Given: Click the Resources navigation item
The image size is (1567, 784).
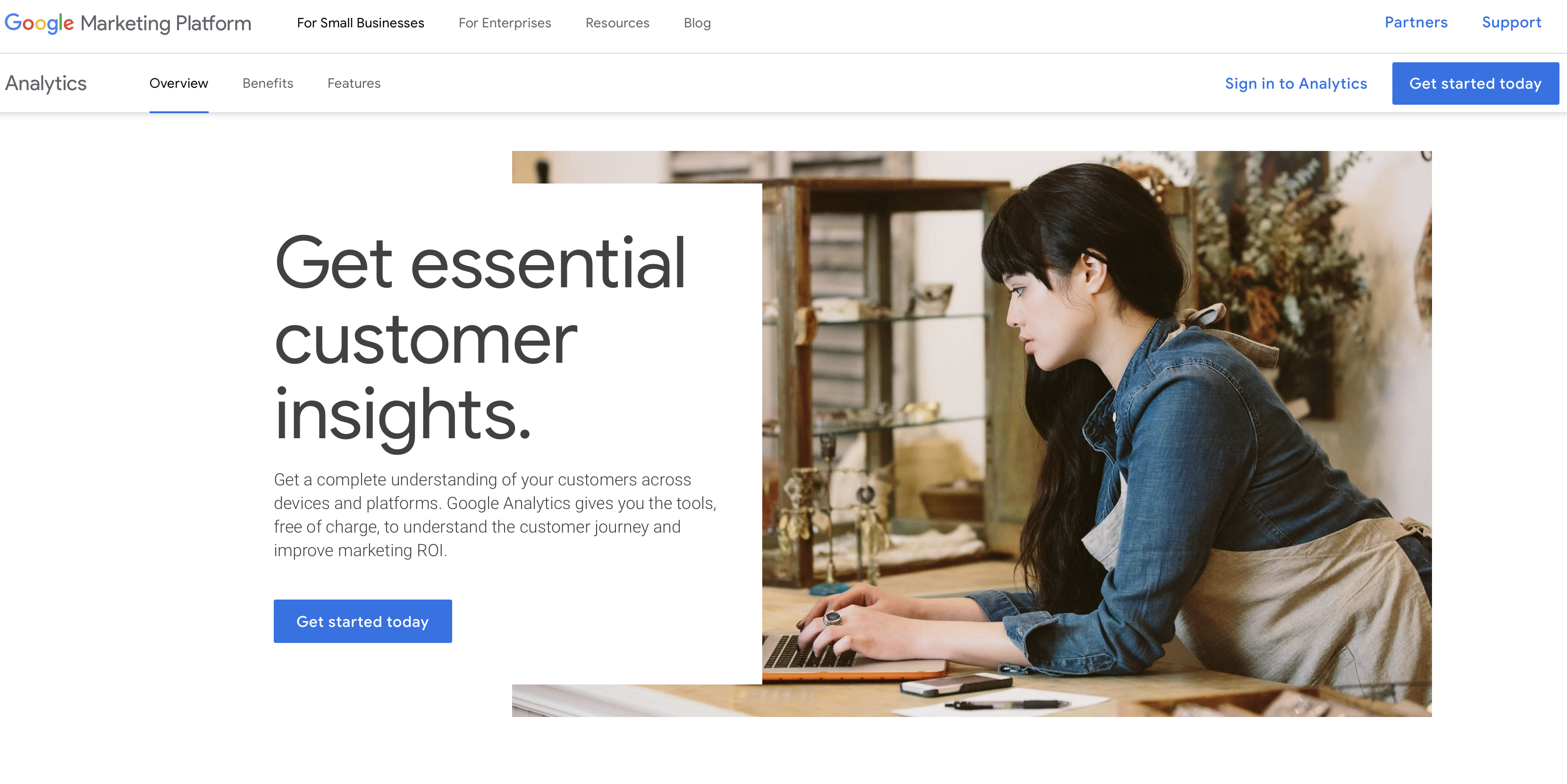Looking at the screenshot, I should [618, 23].
